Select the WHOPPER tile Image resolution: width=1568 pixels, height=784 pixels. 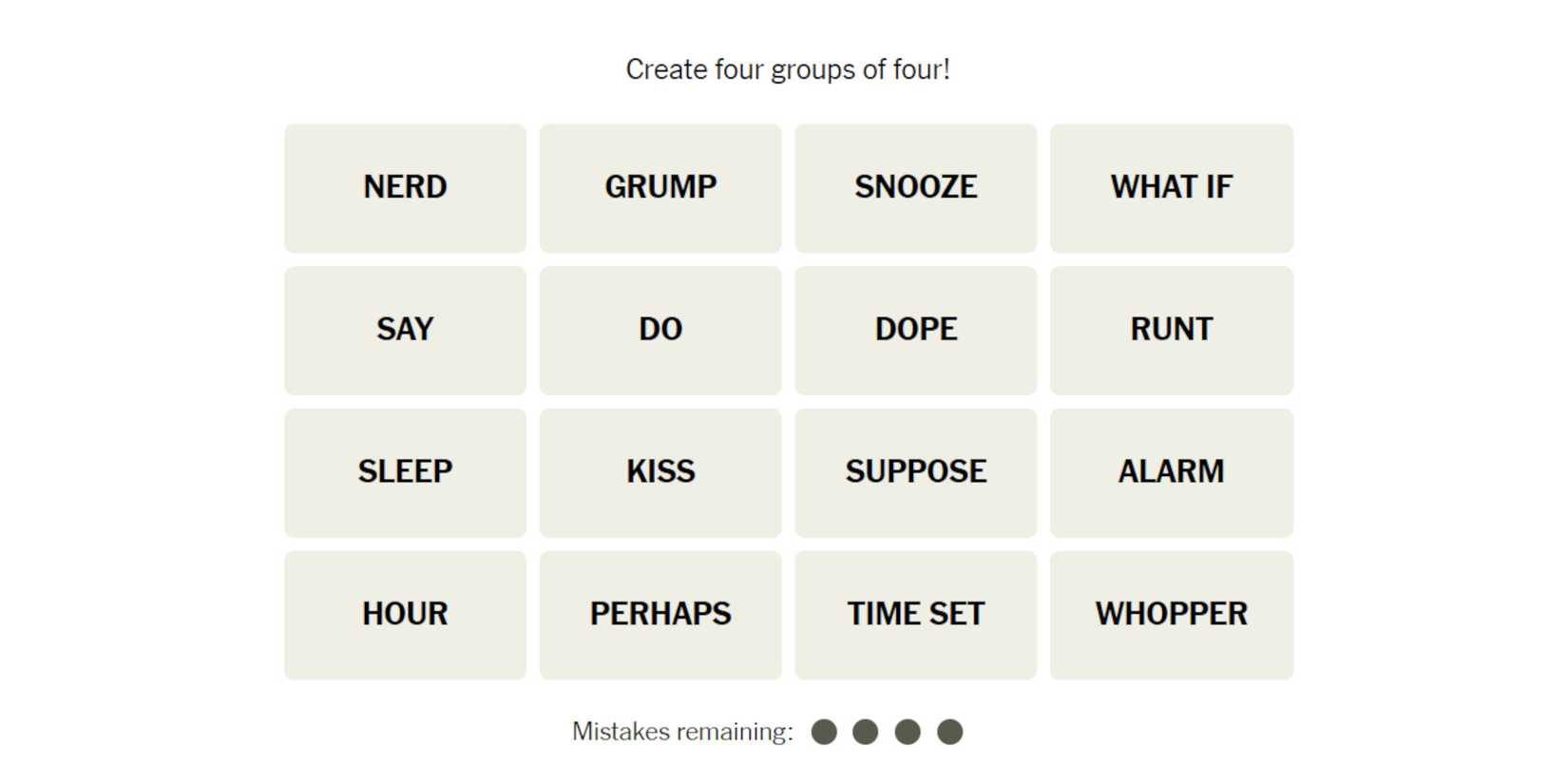point(1171,615)
